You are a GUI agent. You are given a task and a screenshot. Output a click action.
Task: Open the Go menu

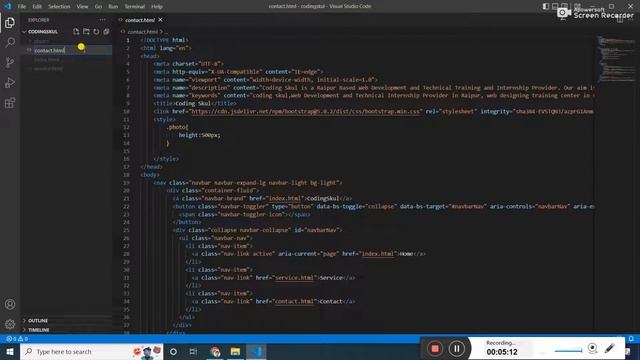tap(98, 7)
